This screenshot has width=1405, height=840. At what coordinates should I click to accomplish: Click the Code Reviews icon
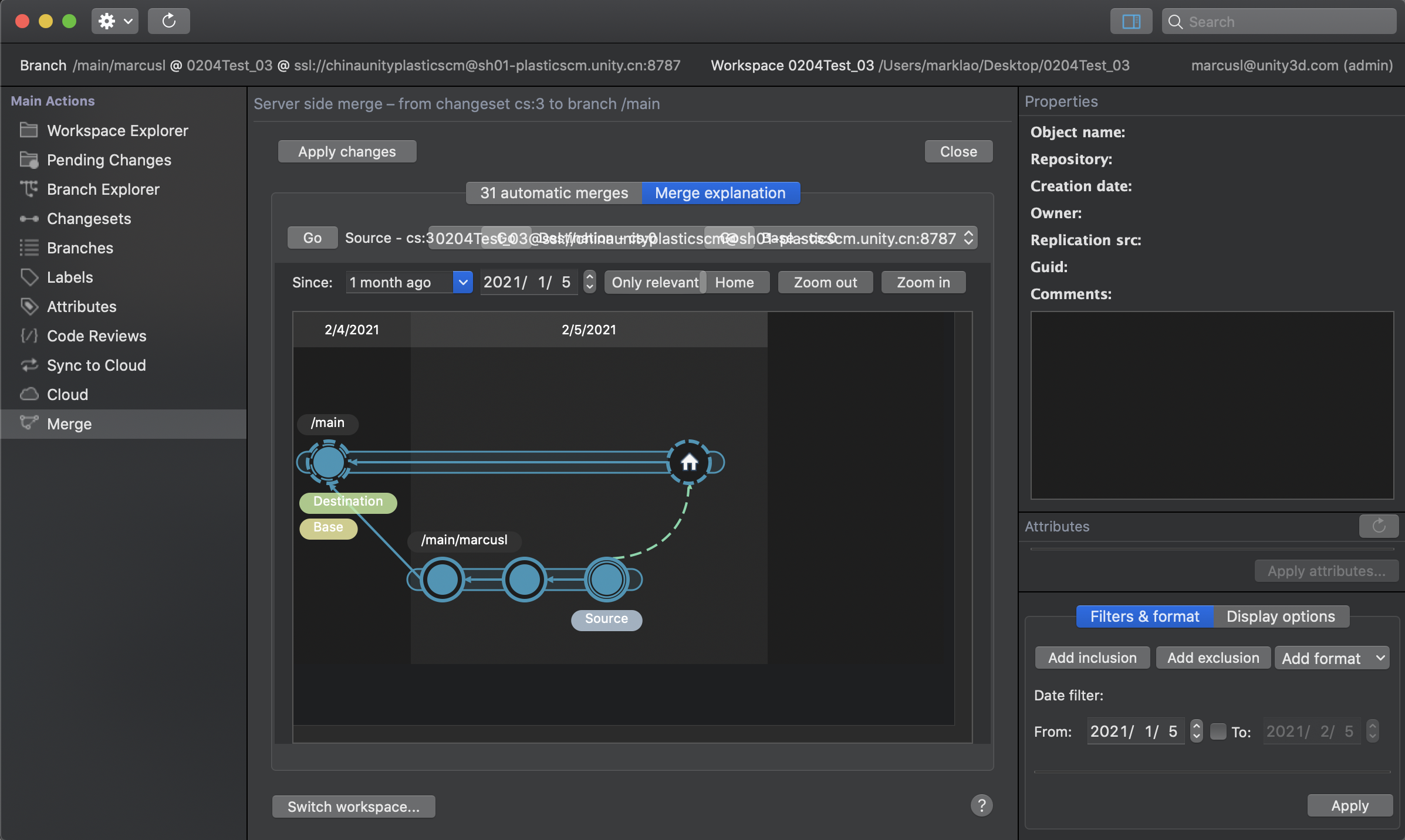pyautogui.click(x=29, y=336)
